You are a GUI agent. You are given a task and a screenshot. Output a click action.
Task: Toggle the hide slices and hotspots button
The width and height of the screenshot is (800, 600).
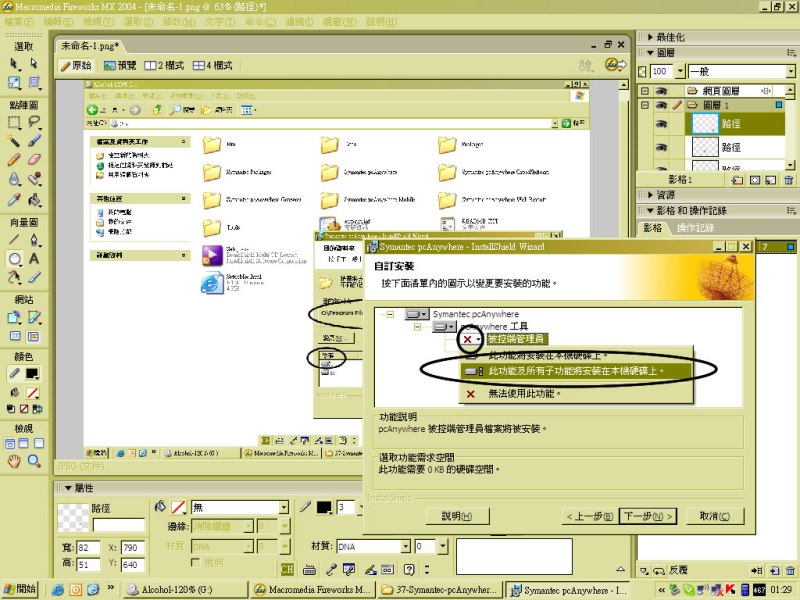click(x=15, y=336)
